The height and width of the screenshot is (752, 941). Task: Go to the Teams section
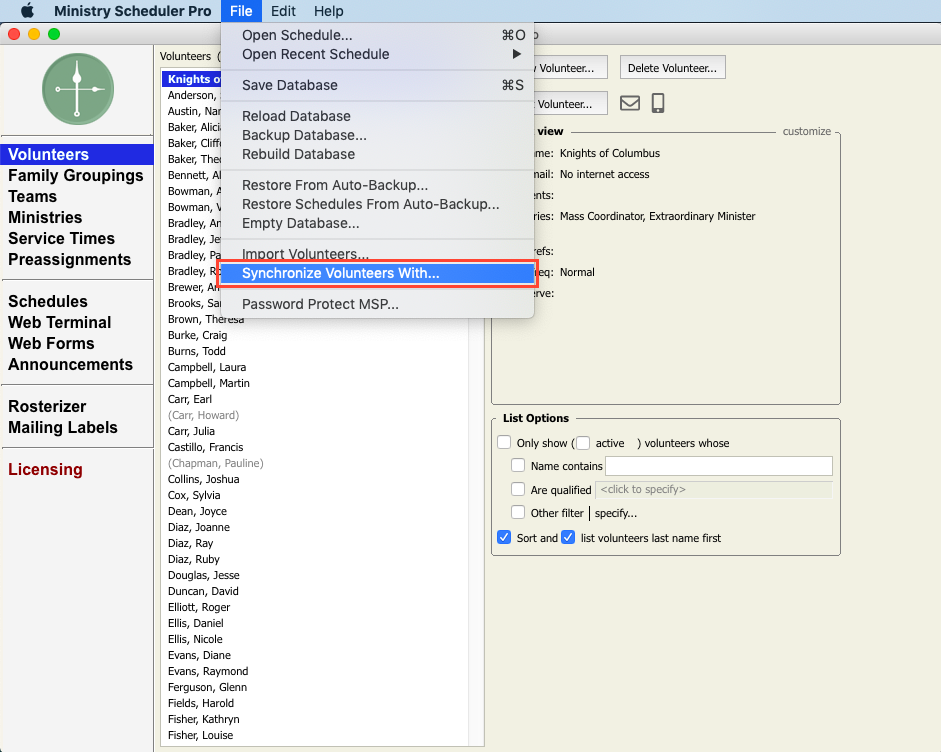(x=32, y=196)
